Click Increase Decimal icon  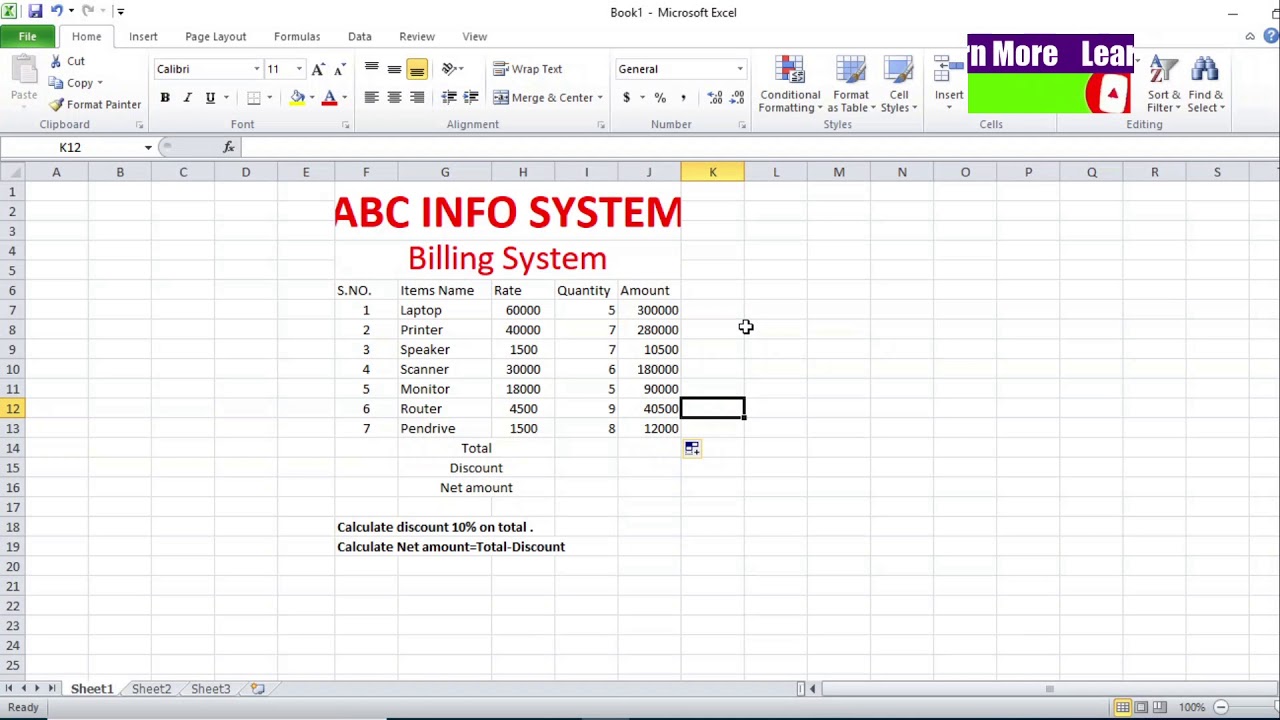coord(715,98)
